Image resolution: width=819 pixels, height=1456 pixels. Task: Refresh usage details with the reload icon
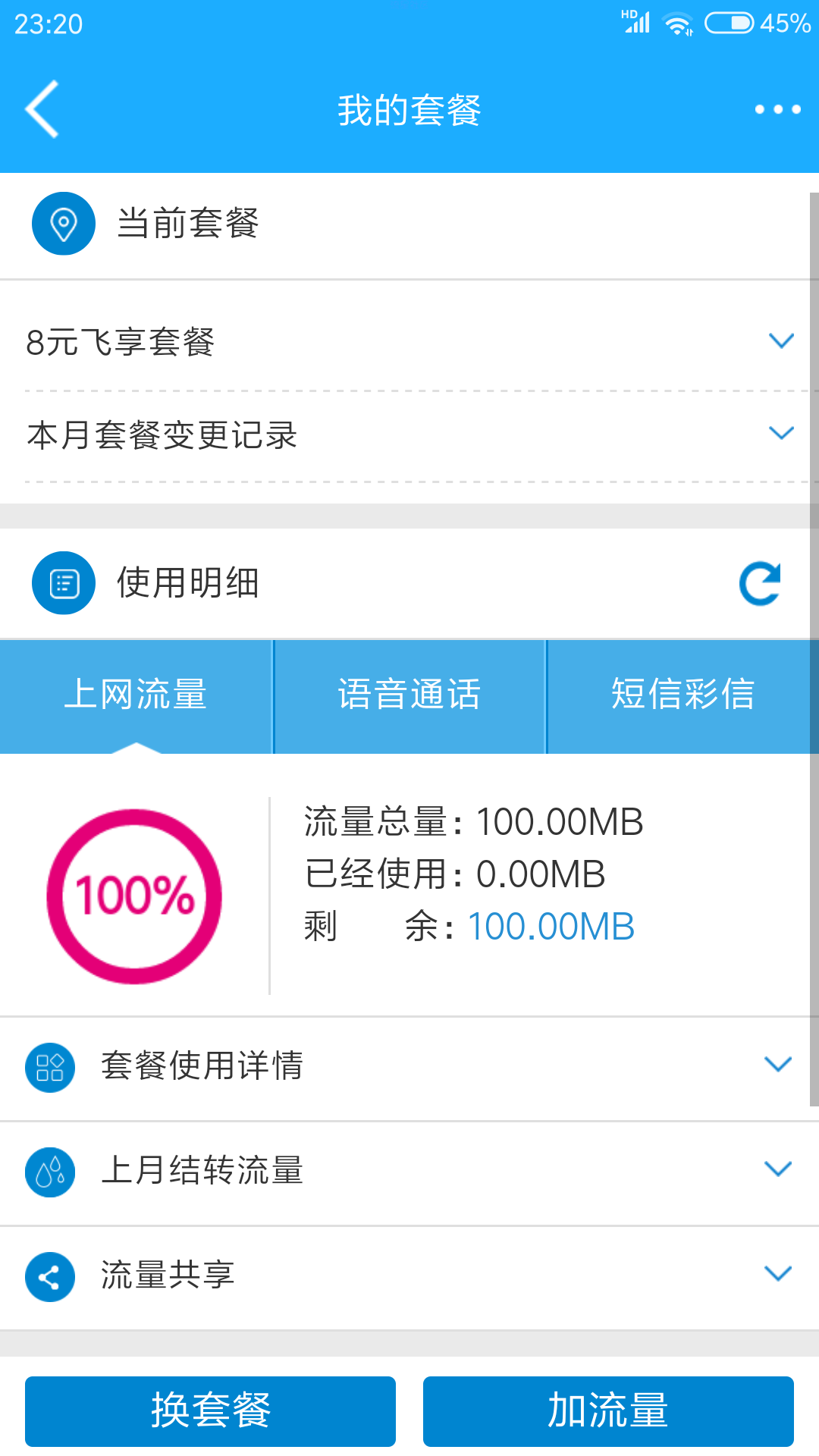pyautogui.click(x=760, y=583)
